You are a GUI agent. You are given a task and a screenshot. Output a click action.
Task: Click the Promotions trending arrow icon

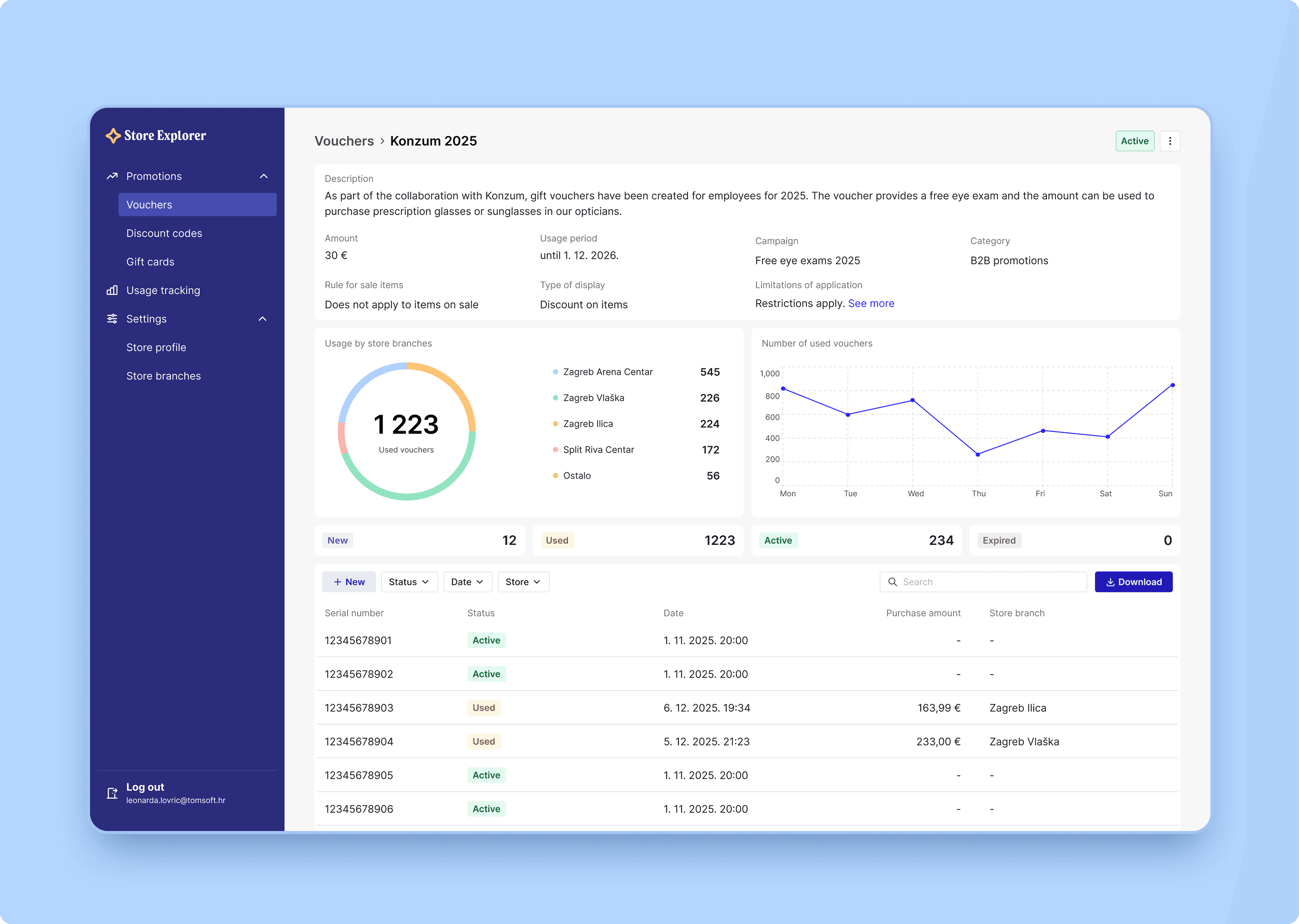click(112, 176)
